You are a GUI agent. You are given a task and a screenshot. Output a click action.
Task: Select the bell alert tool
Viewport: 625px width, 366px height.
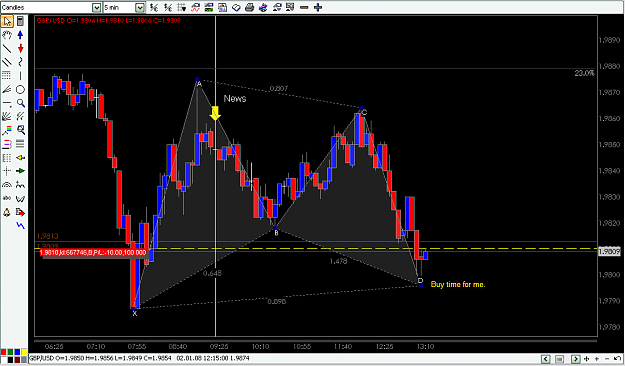click(7, 212)
